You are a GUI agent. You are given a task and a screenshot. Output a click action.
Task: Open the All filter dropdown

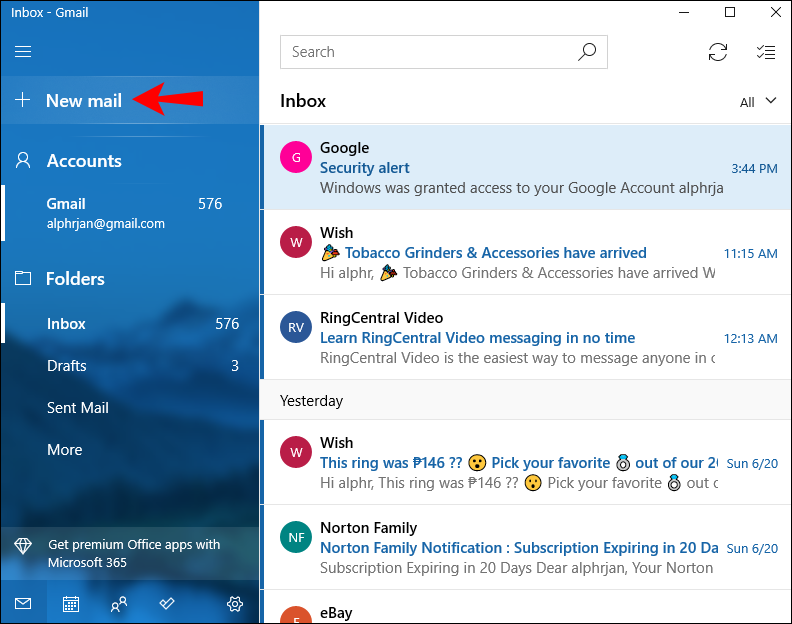[758, 102]
